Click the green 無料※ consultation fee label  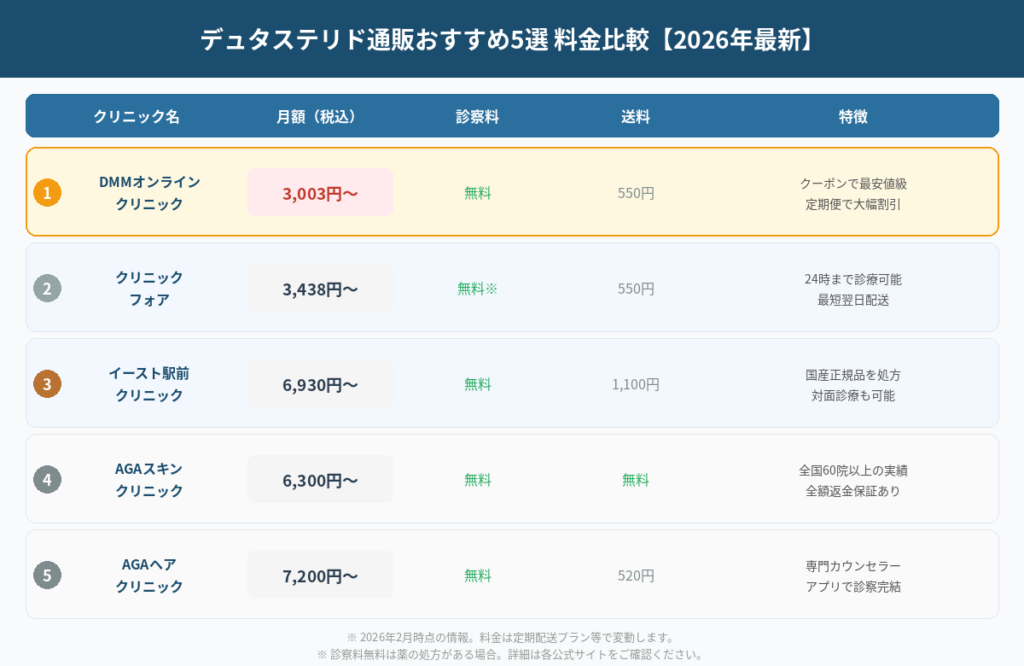coord(478,287)
